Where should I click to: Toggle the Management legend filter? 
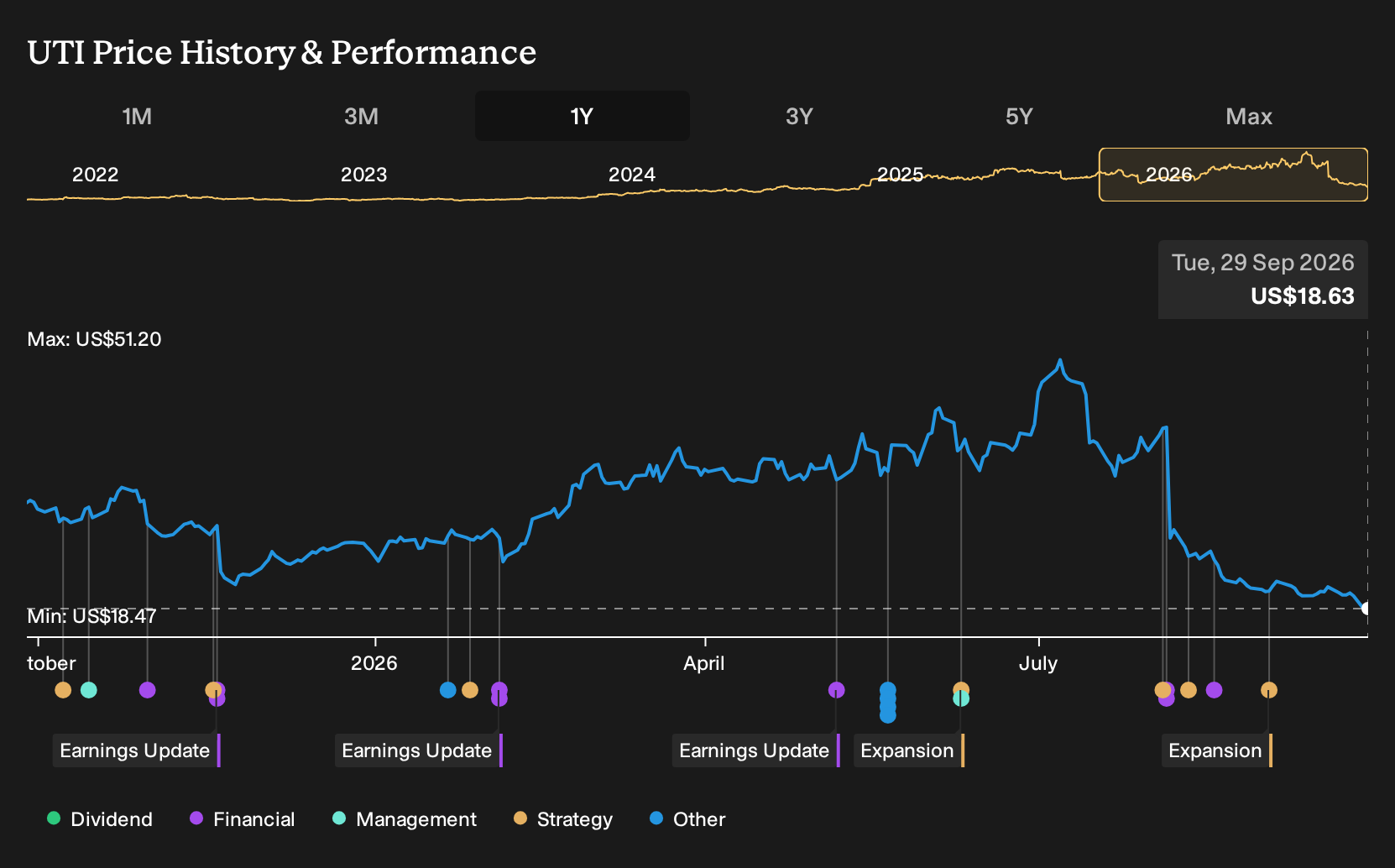pyautogui.click(x=405, y=819)
